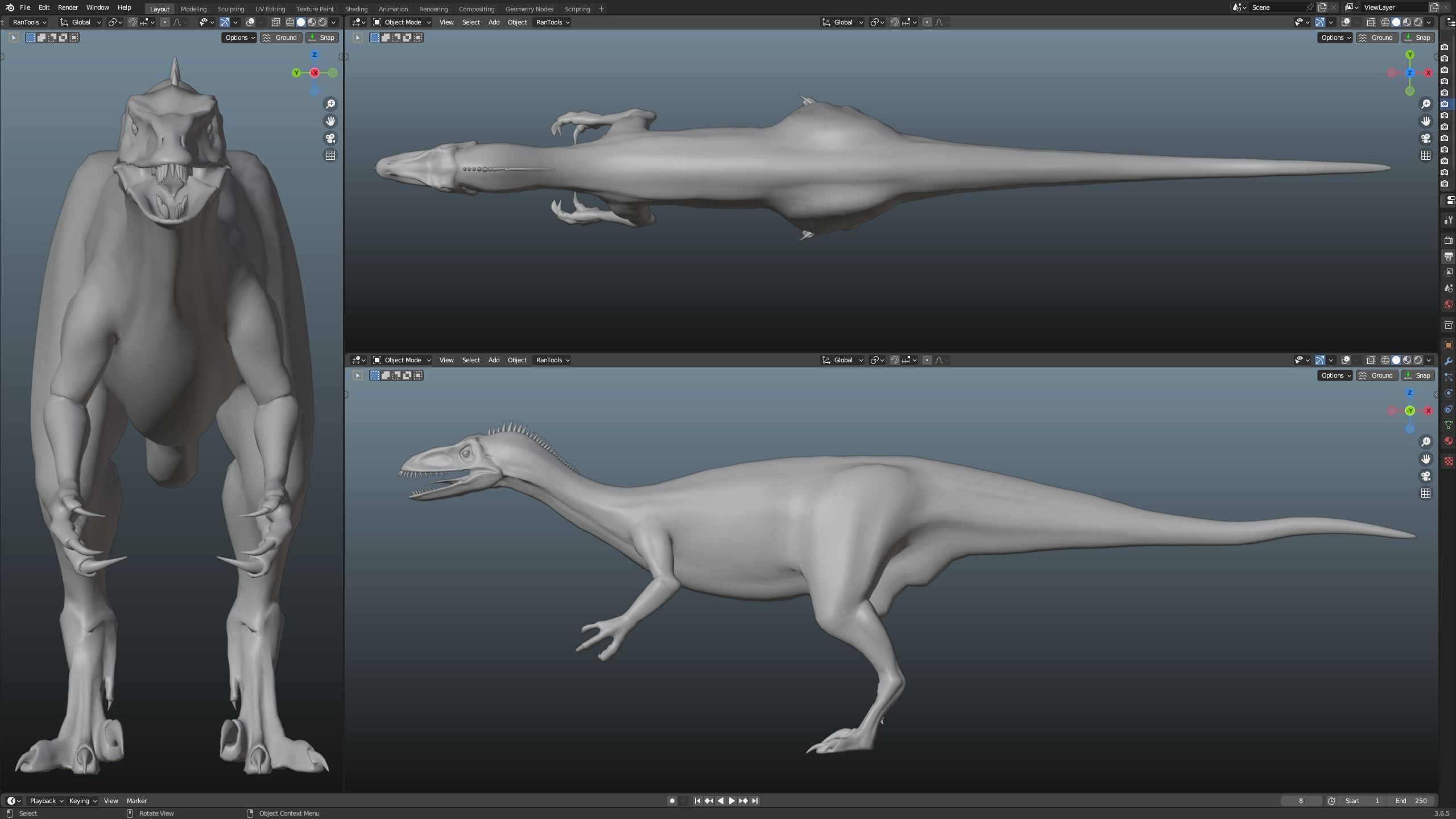
Task: Toggle the highlighted camera render icon in outliner
Action: (x=1444, y=104)
